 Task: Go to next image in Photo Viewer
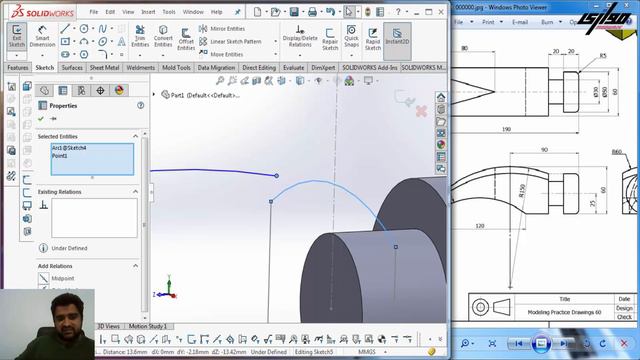(564, 344)
